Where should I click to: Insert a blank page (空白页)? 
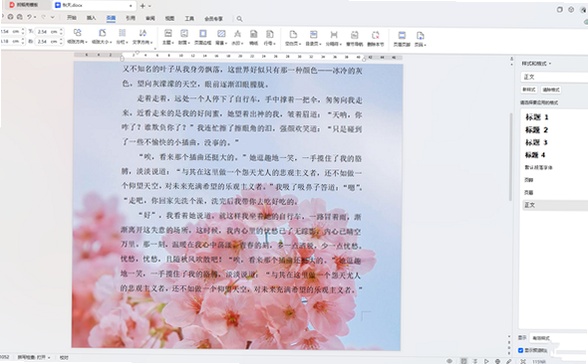(293, 38)
